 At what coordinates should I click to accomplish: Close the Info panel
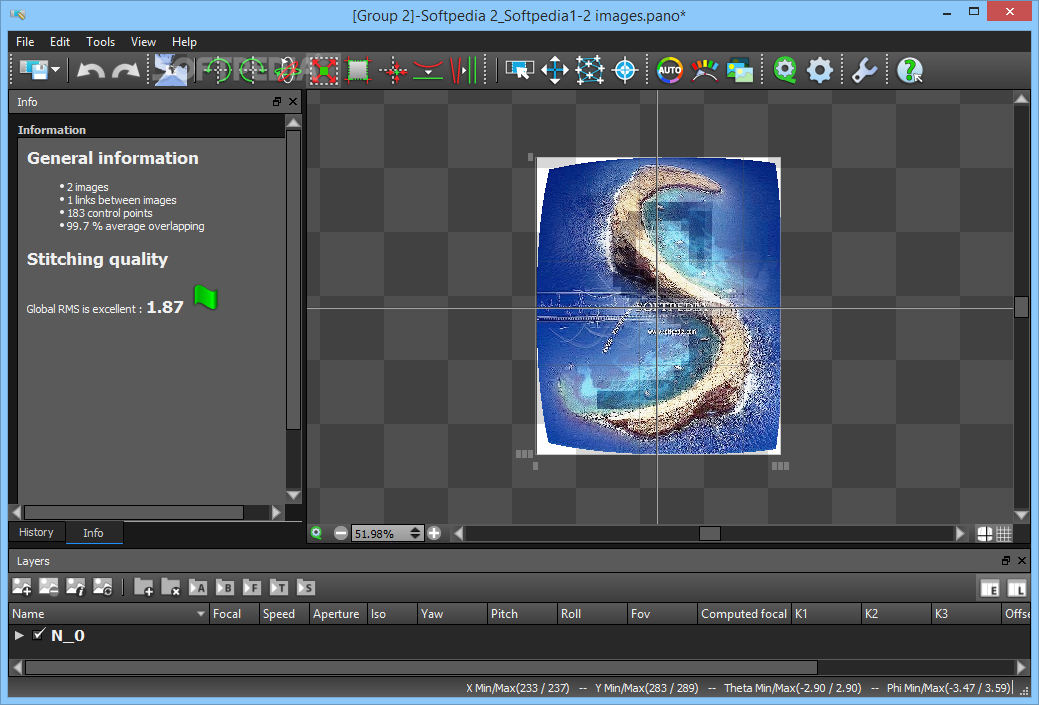coord(293,101)
